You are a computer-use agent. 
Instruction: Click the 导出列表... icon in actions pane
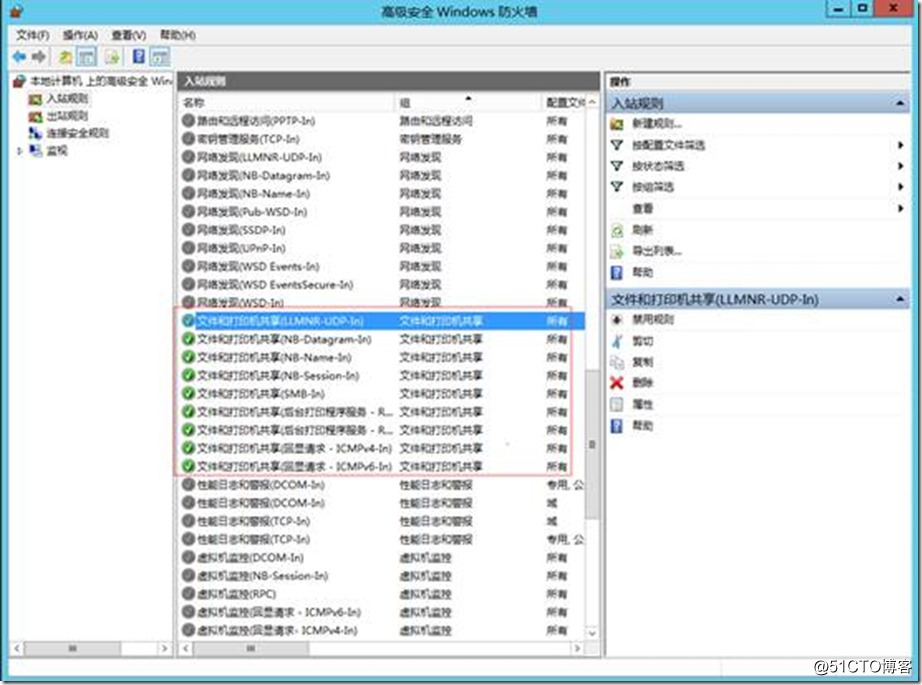click(x=617, y=252)
